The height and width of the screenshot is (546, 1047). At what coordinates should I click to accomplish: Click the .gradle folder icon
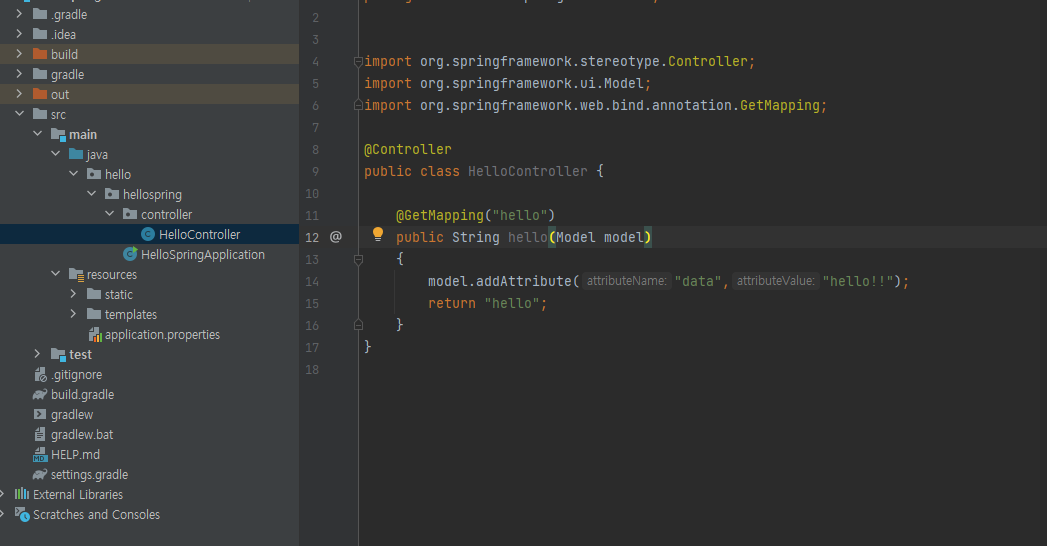[40, 14]
